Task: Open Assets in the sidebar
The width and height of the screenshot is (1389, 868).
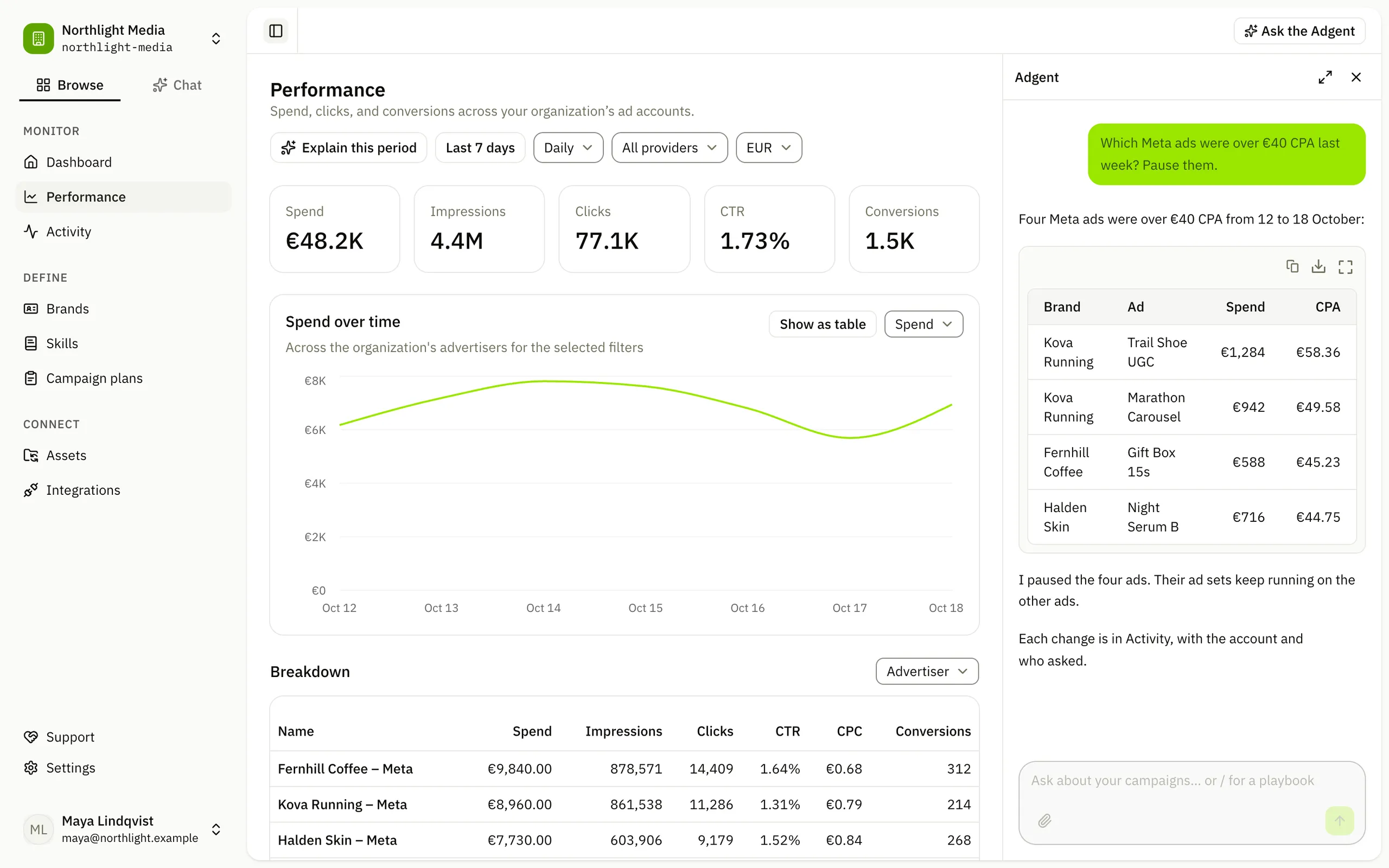Action: [123, 455]
